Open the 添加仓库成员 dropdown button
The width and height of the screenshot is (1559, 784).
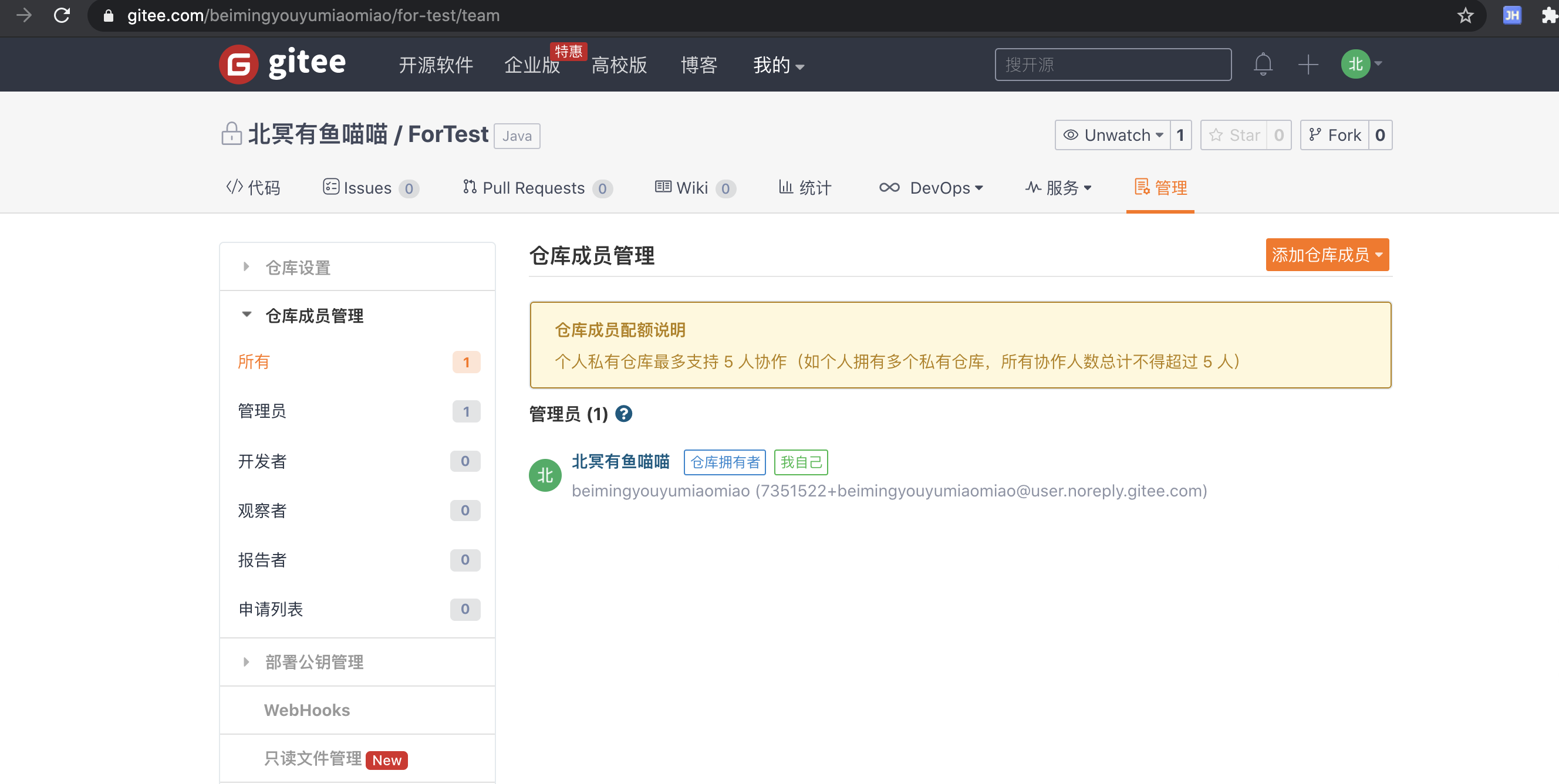(1327, 255)
